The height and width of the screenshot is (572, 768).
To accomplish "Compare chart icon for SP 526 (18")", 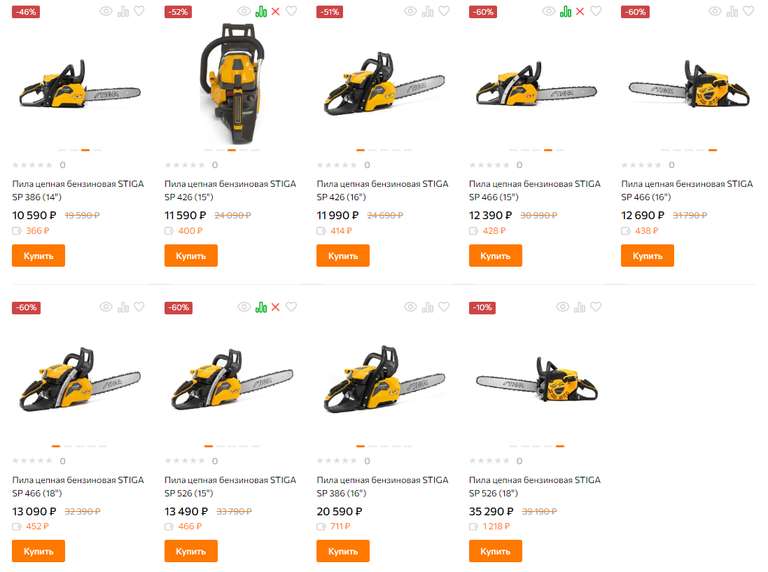I will 579,307.
